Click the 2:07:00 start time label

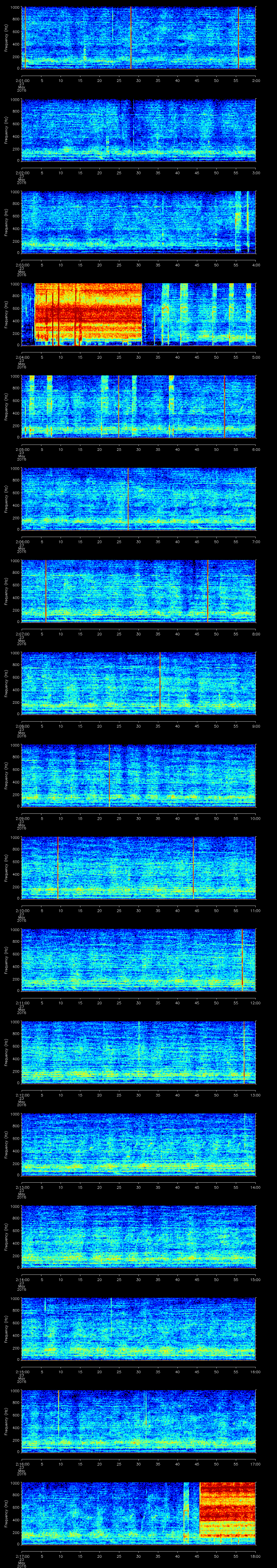click(22, 634)
